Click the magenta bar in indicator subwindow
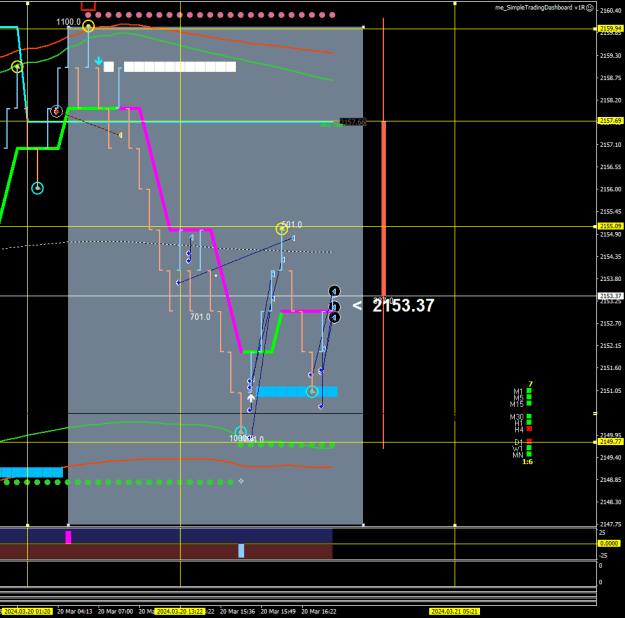Screen dimensions: 625x618 (x=68, y=537)
